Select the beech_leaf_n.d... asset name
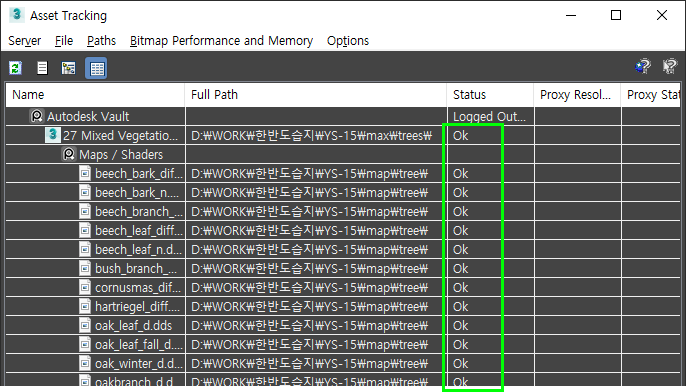Screen dimensions: 686x392 [138, 250]
